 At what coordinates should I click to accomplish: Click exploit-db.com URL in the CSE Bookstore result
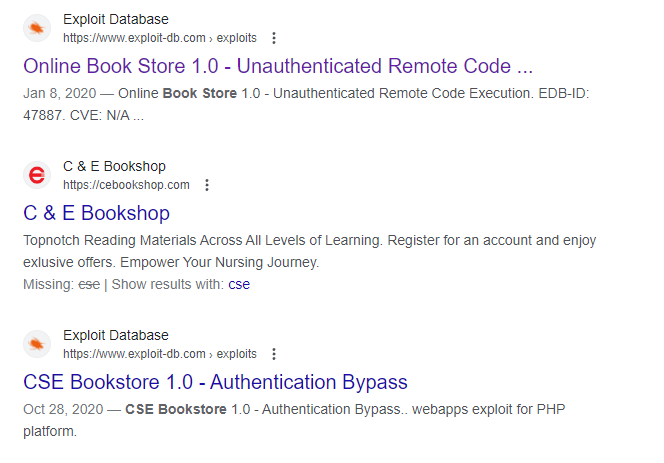coord(160,354)
